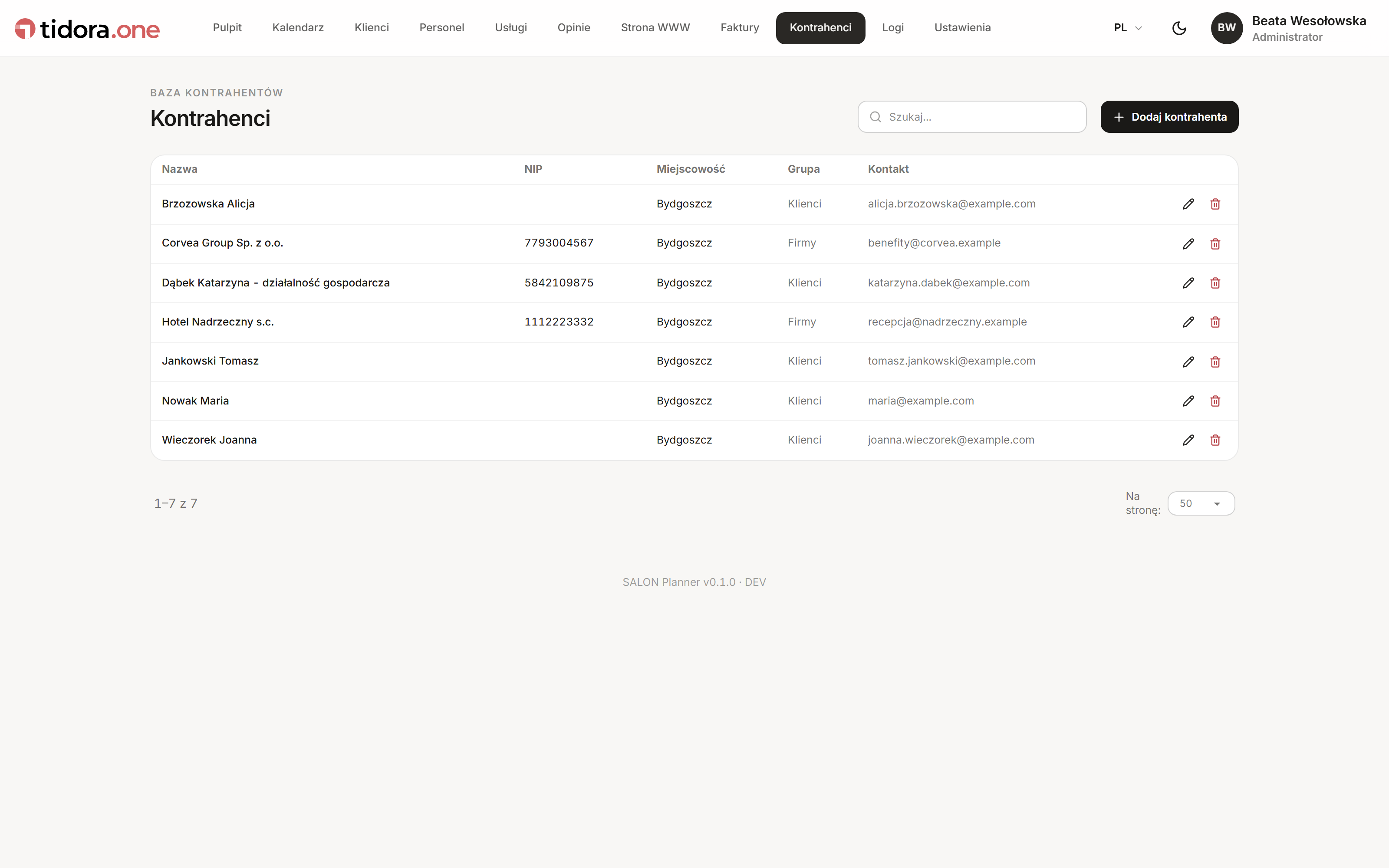Open the Faktury section
Screen dimensions: 1389x868
[739, 27]
